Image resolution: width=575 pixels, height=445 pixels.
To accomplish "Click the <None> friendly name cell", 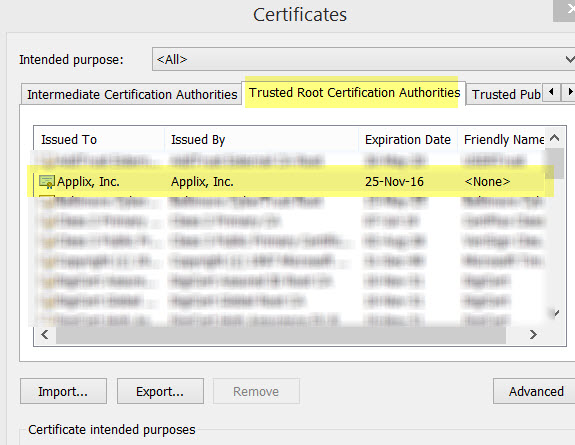I will (487, 182).
